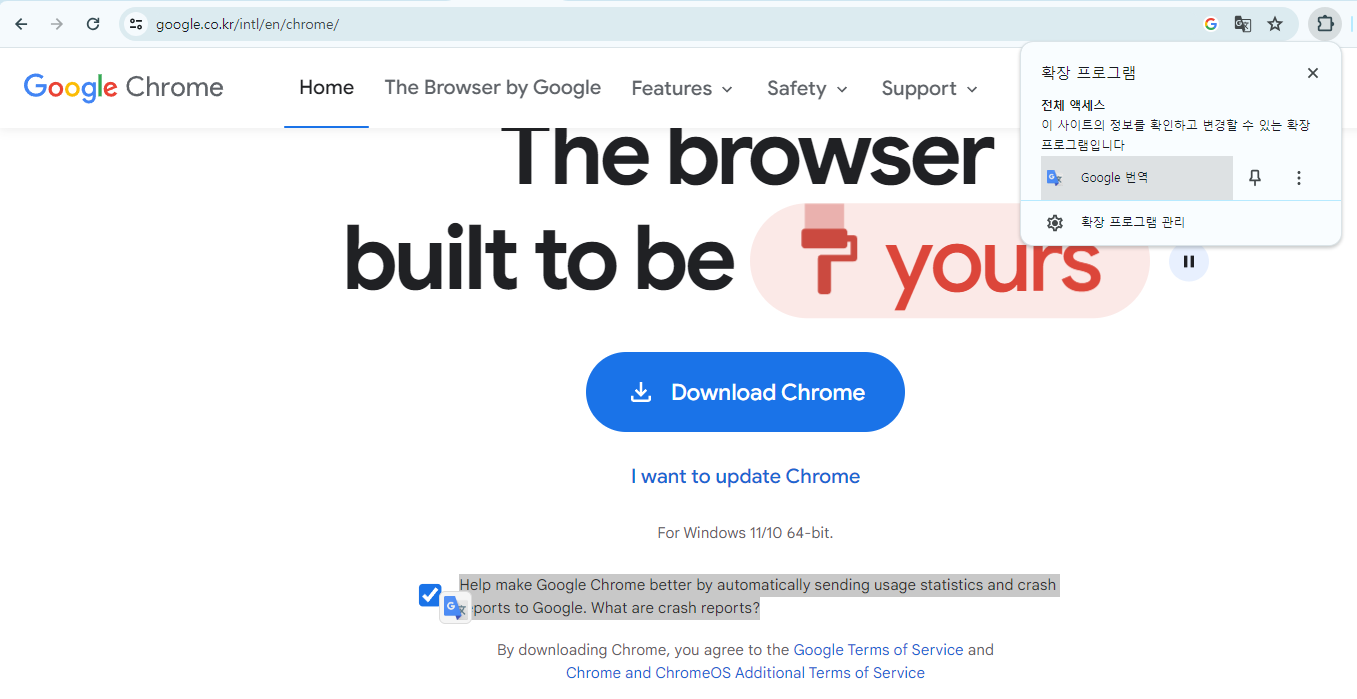Pin the Google 번역 extension

point(1255,178)
